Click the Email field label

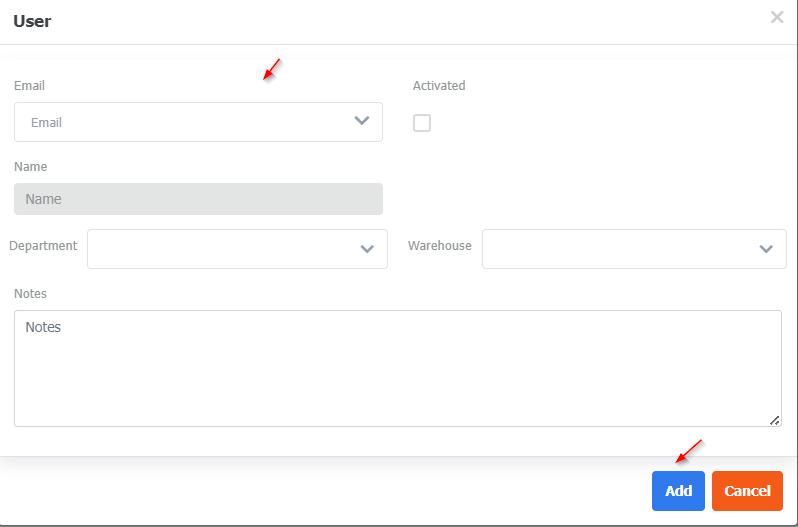pos(29,86)
